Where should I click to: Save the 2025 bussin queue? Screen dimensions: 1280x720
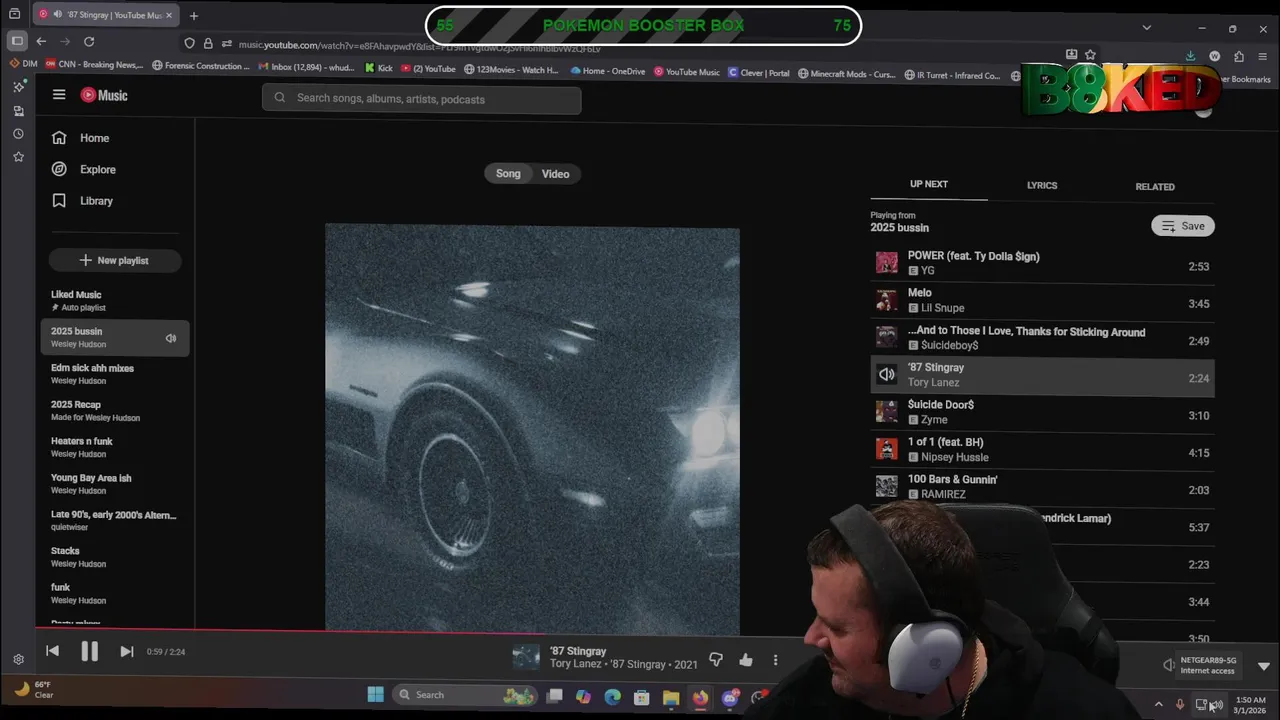tap(1183, 226)
